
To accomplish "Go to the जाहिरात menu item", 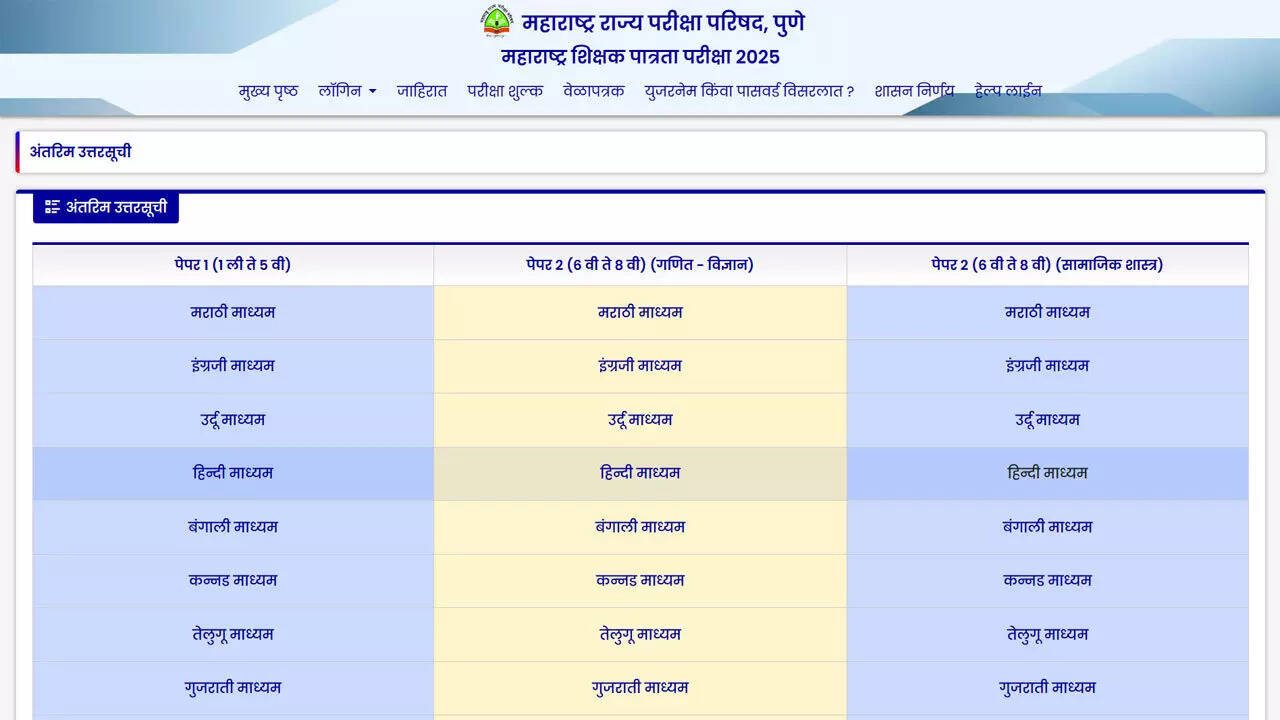I will (421, 91).
